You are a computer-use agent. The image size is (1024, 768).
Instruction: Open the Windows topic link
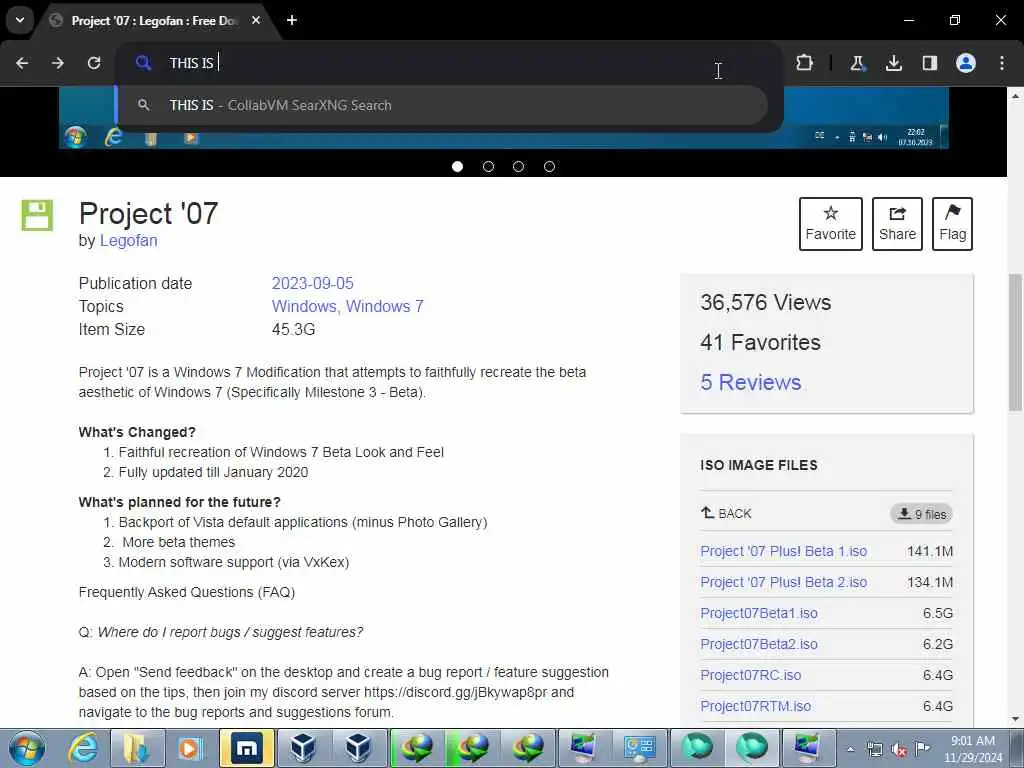click(306, 306)
